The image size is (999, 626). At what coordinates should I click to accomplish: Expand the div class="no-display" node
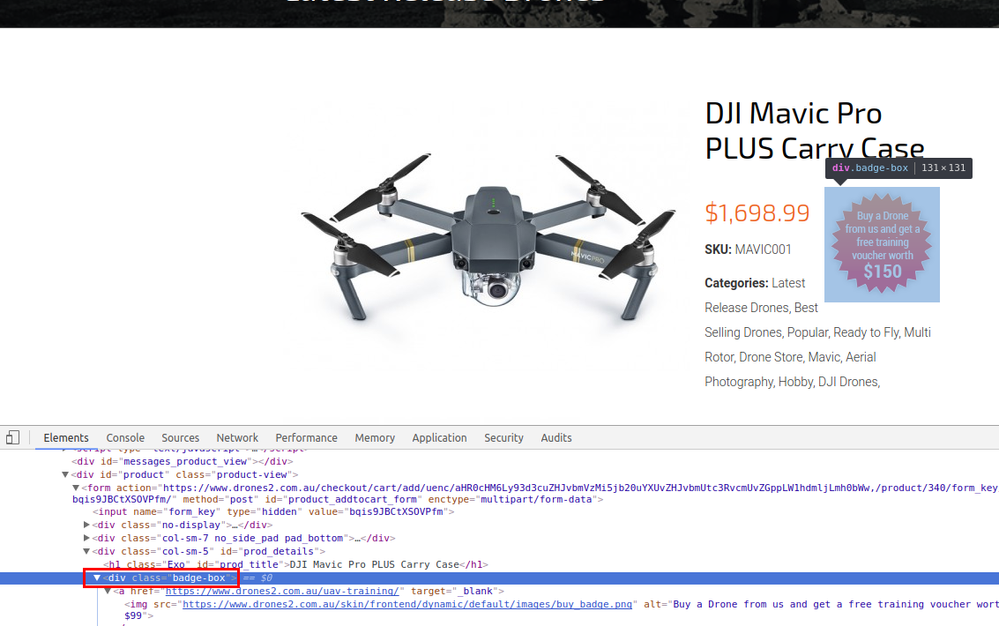point(87,525)
